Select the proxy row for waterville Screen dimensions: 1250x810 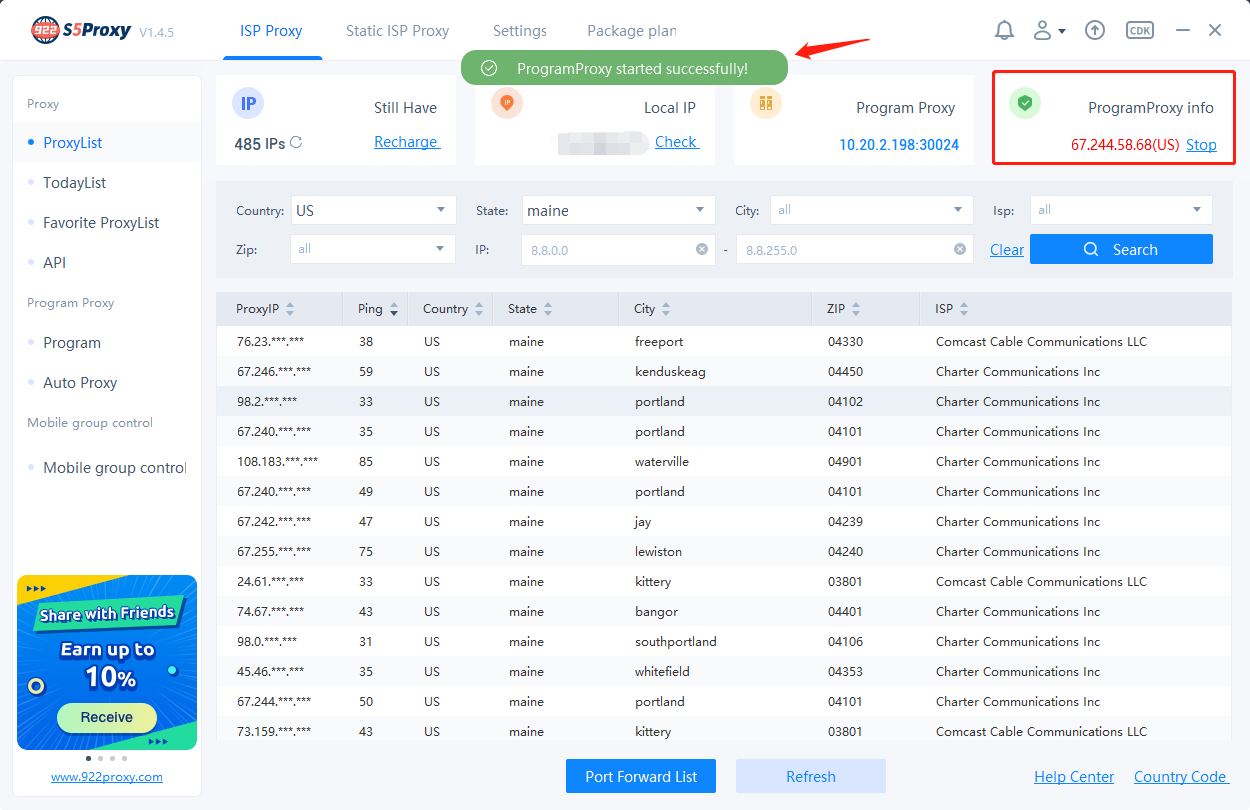(x=724, y=462)
